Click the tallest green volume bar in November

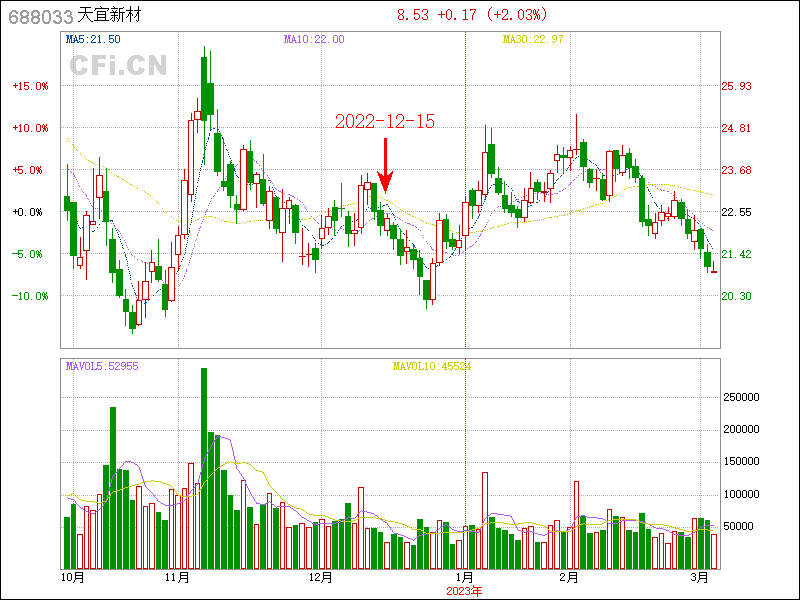204,467
